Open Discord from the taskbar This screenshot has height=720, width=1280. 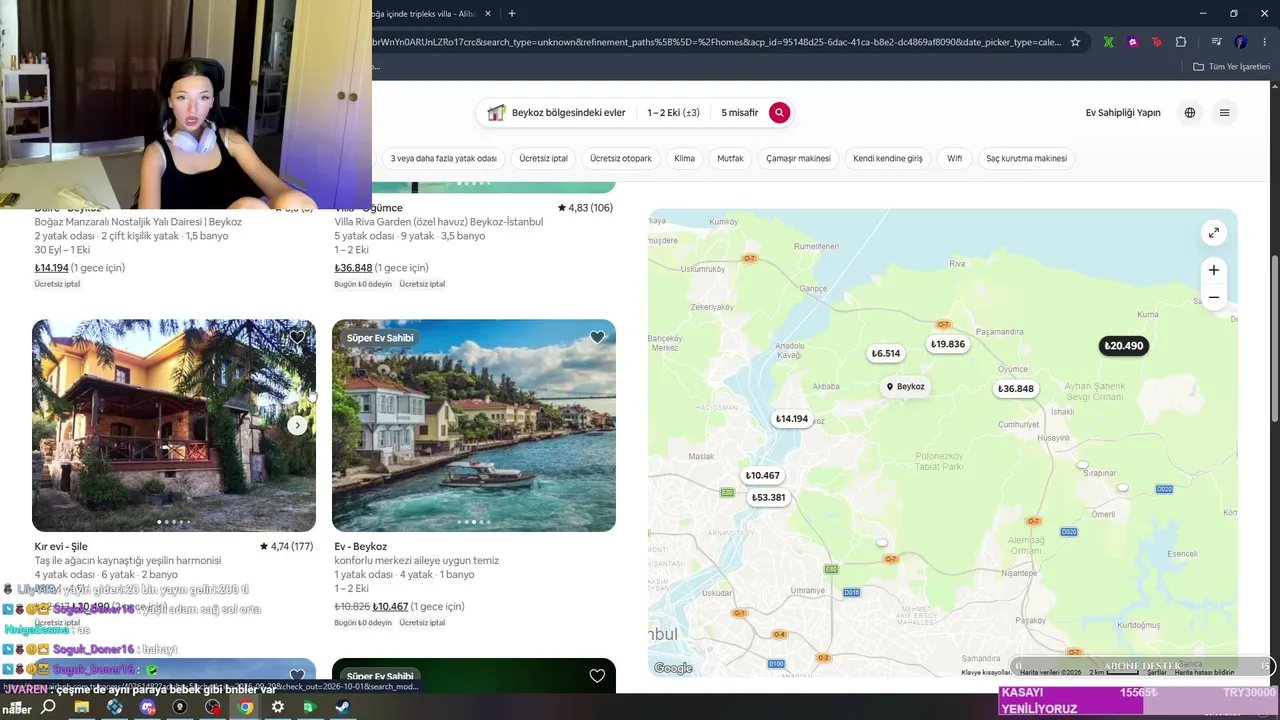pyautogui.click(x=147, y=707)
